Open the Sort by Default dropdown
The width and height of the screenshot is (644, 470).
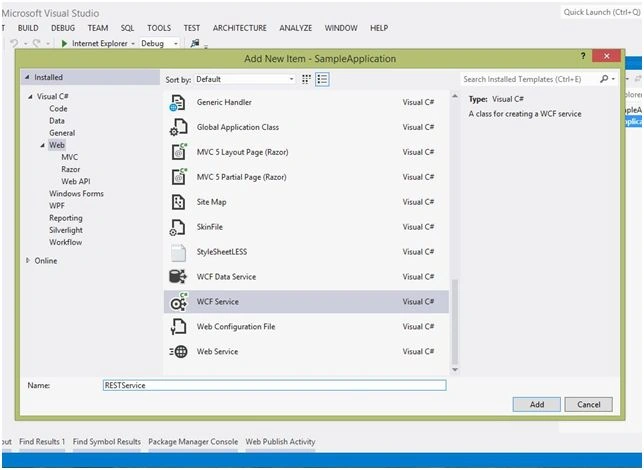click(x=244, y=79)
